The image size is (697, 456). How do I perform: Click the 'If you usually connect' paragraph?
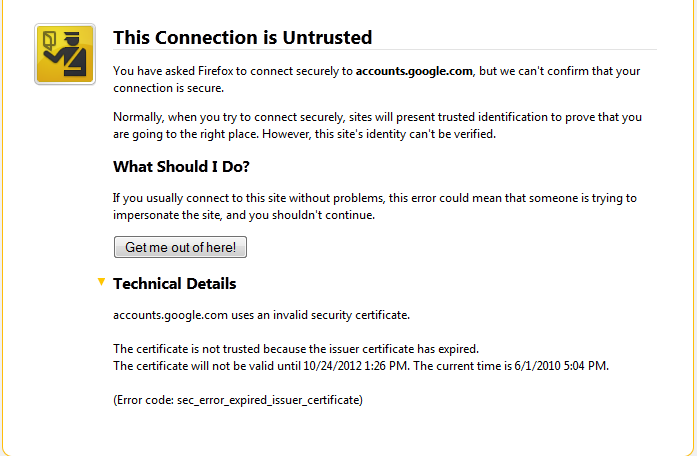click(375, 206)
